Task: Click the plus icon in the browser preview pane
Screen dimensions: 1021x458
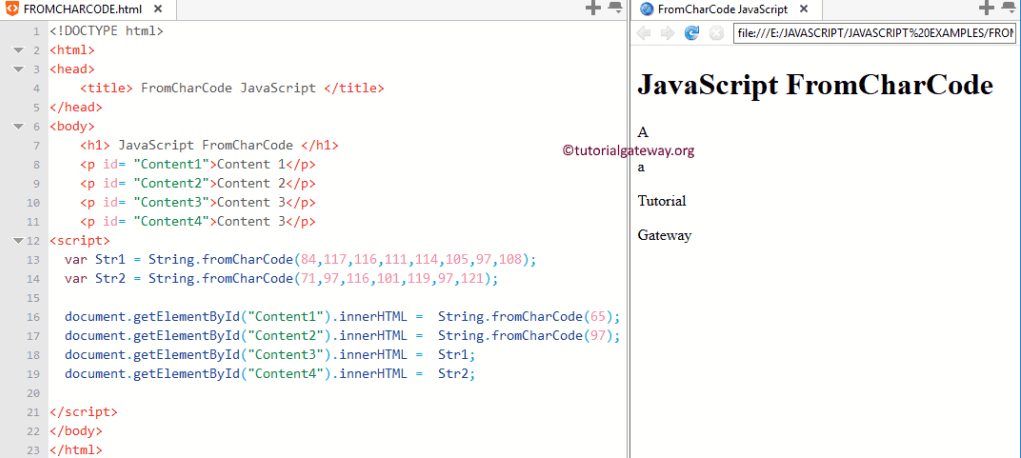Action: 986,8
